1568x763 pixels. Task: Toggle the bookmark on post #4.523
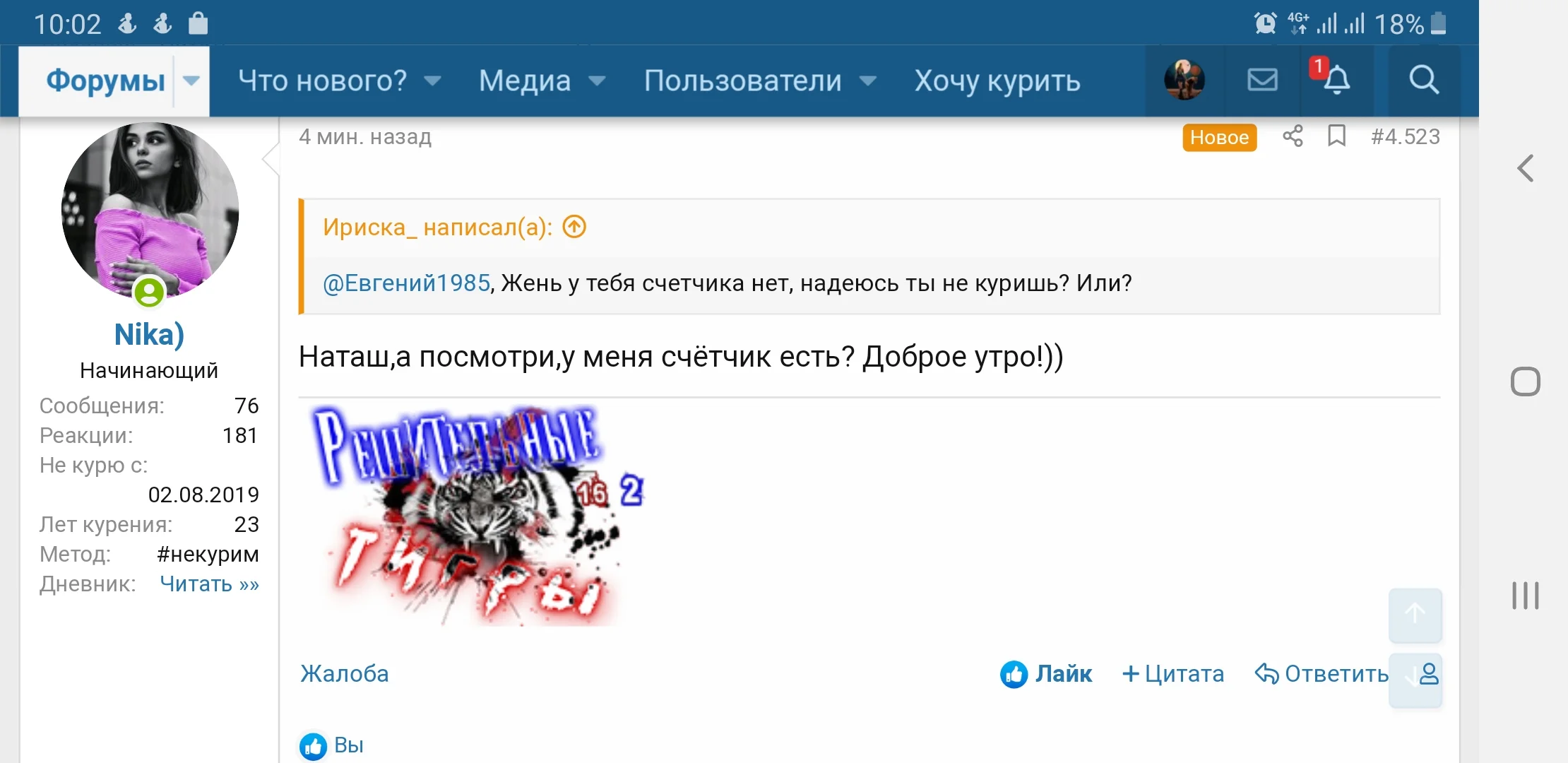(1337, 137)
